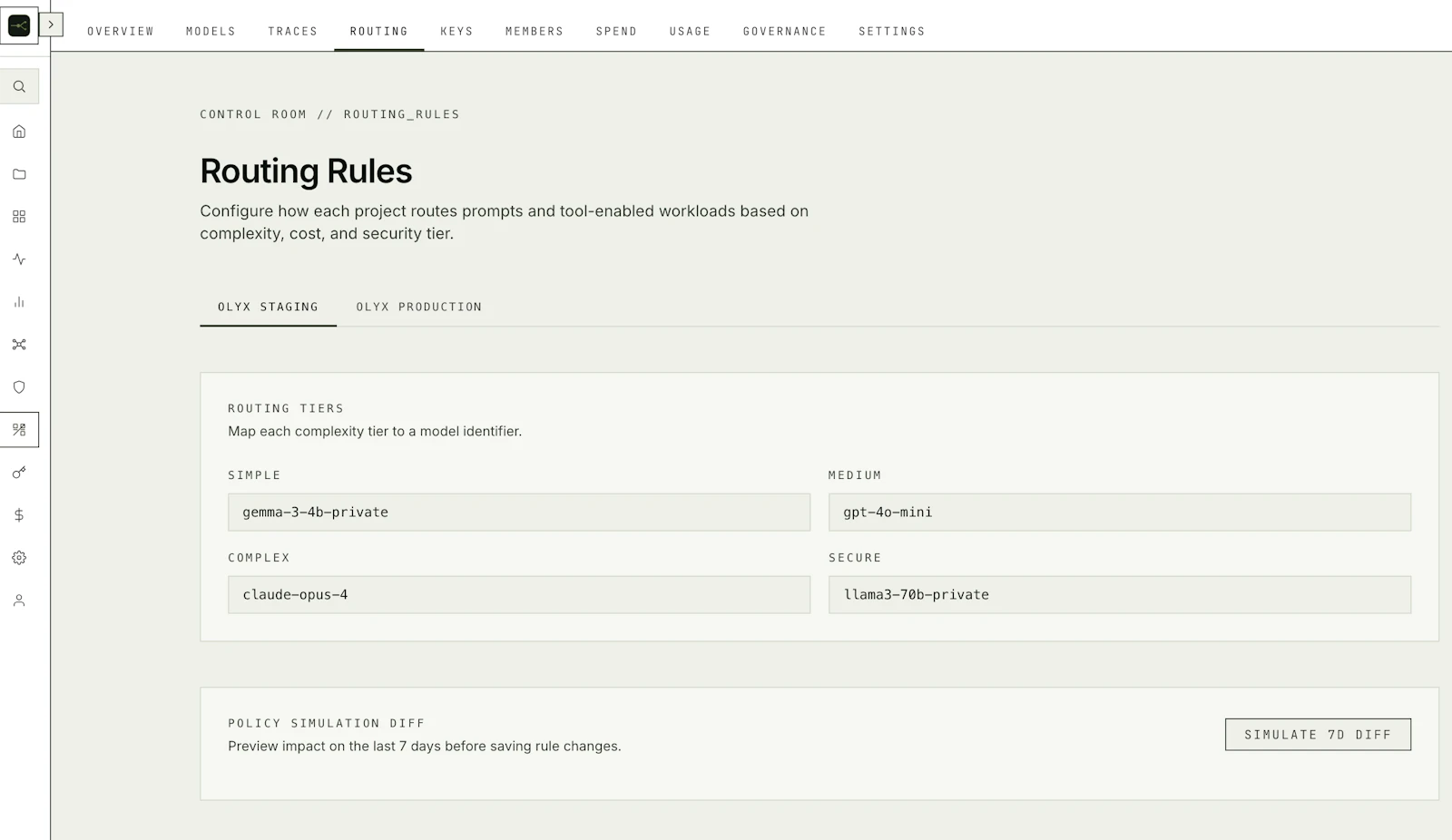
Task: Click the POLICY SIMULATION DIFF label
Action: point(327,723)
